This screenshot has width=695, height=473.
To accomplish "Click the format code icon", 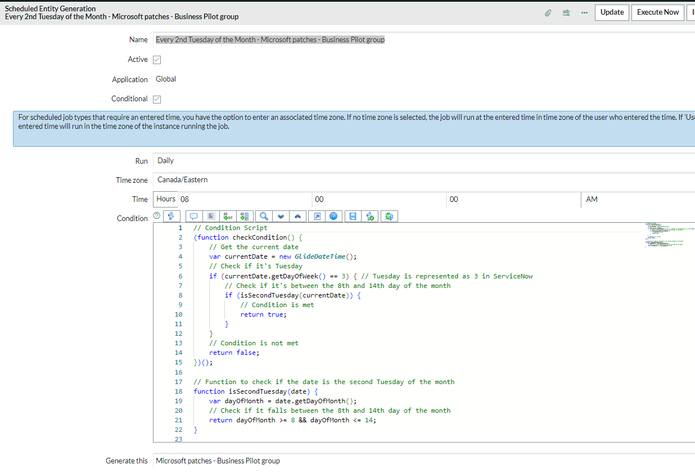I will pos(211,216).
